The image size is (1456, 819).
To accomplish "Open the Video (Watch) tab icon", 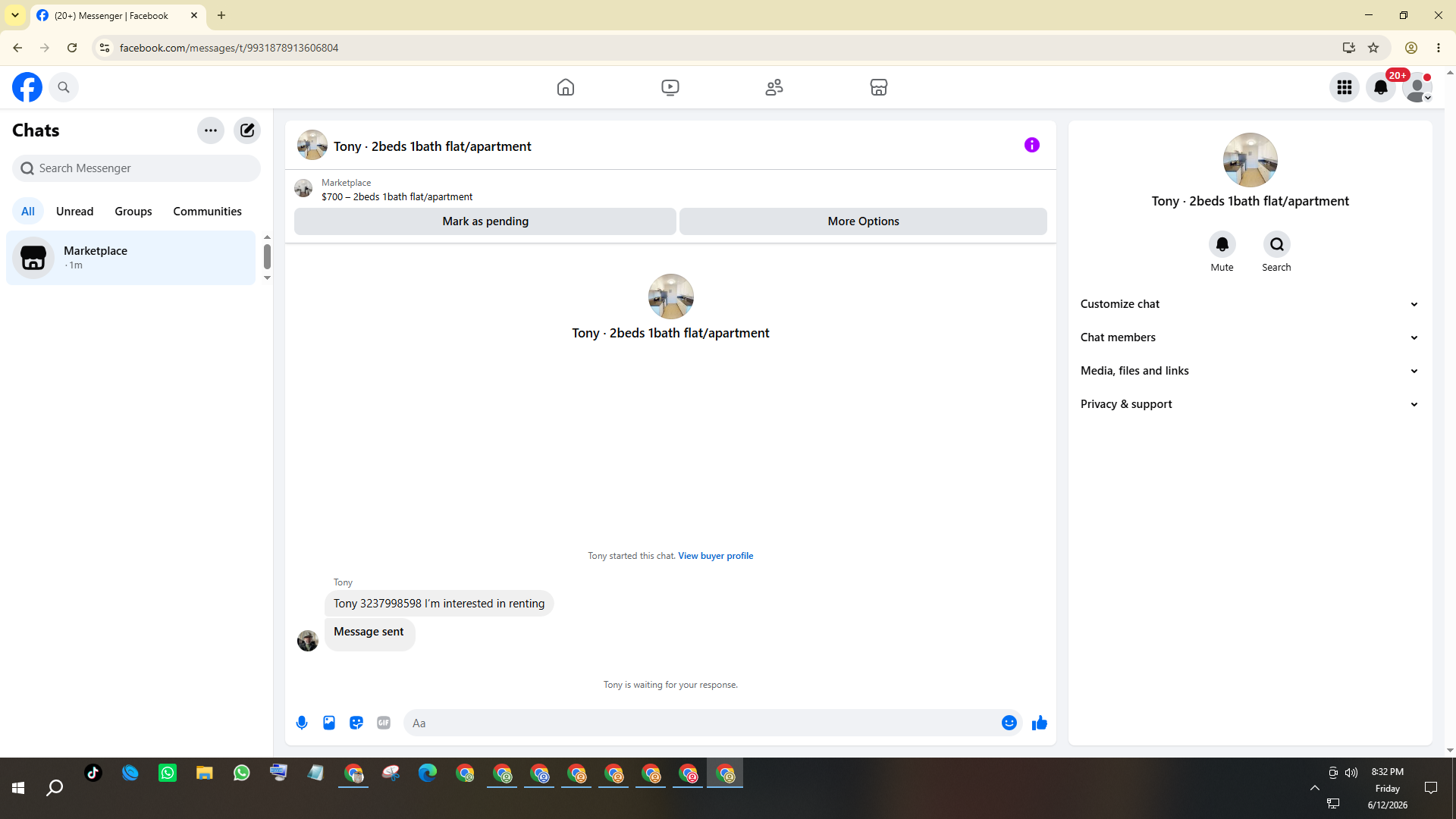I will (670, 87).
